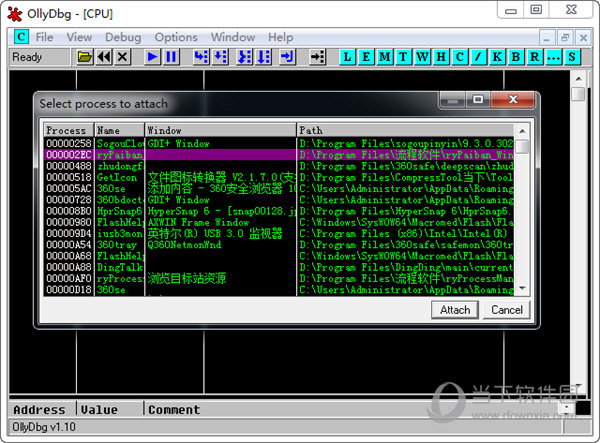Viewport: 600px width, 443px height.
Task: Click the CPU window C icon in menu bar
Action: tap(21, 37)
